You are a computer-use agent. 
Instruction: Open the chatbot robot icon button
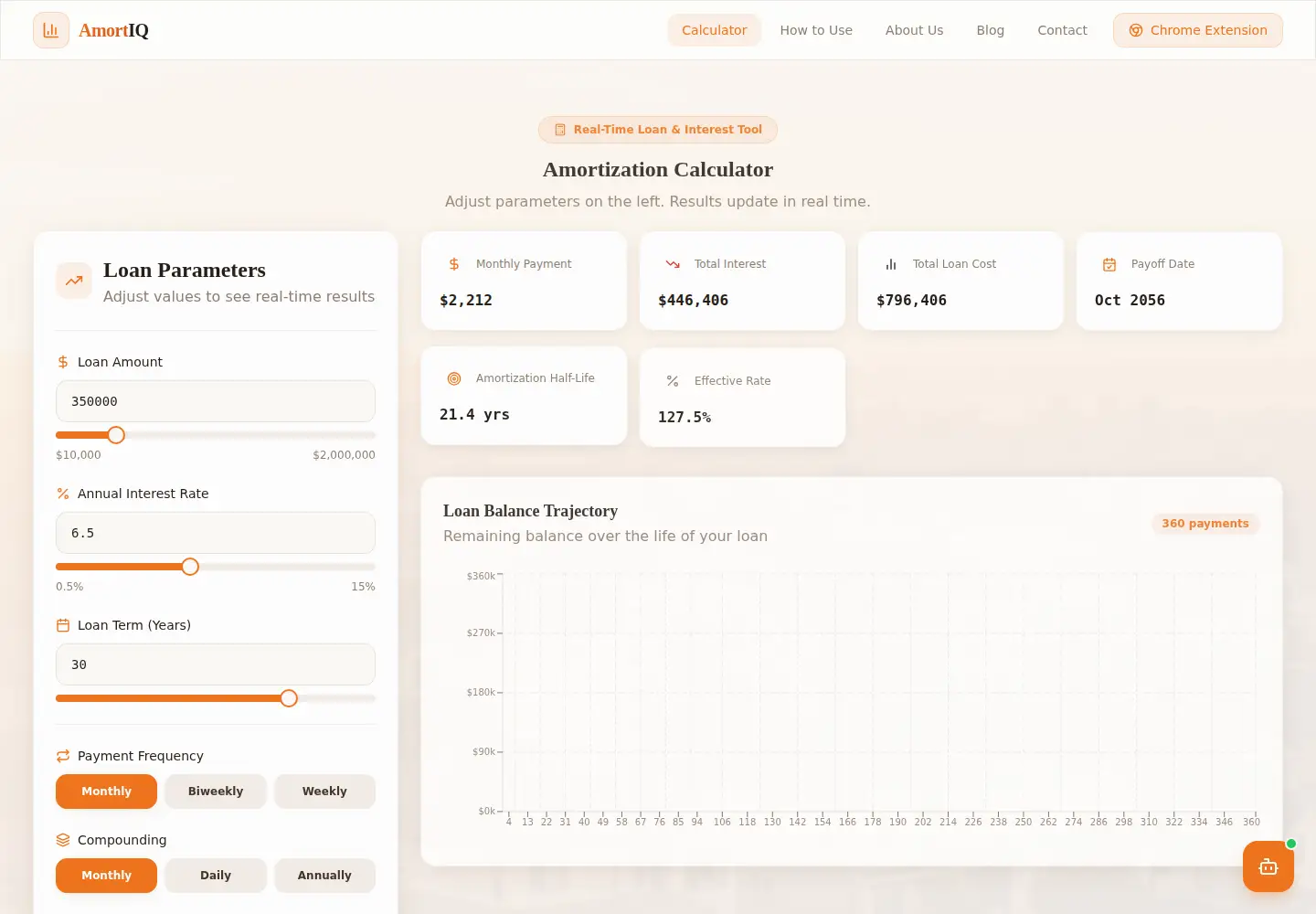(1268, 866)
